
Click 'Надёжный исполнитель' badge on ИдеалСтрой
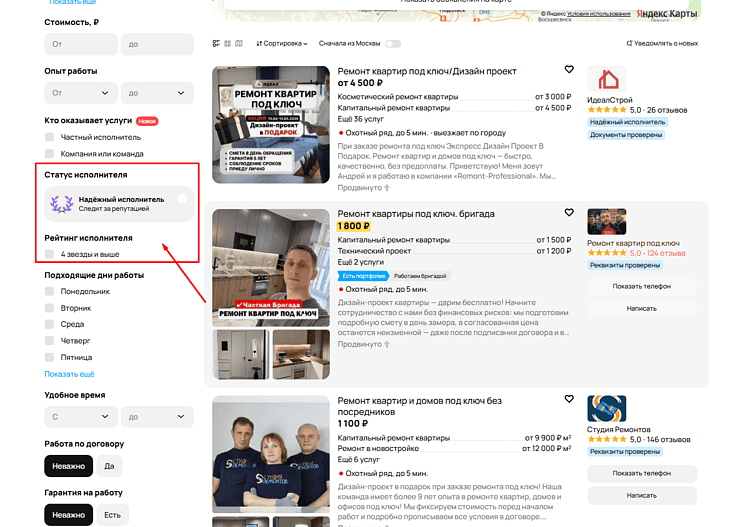pyautogui.click(x=627, y=122)
